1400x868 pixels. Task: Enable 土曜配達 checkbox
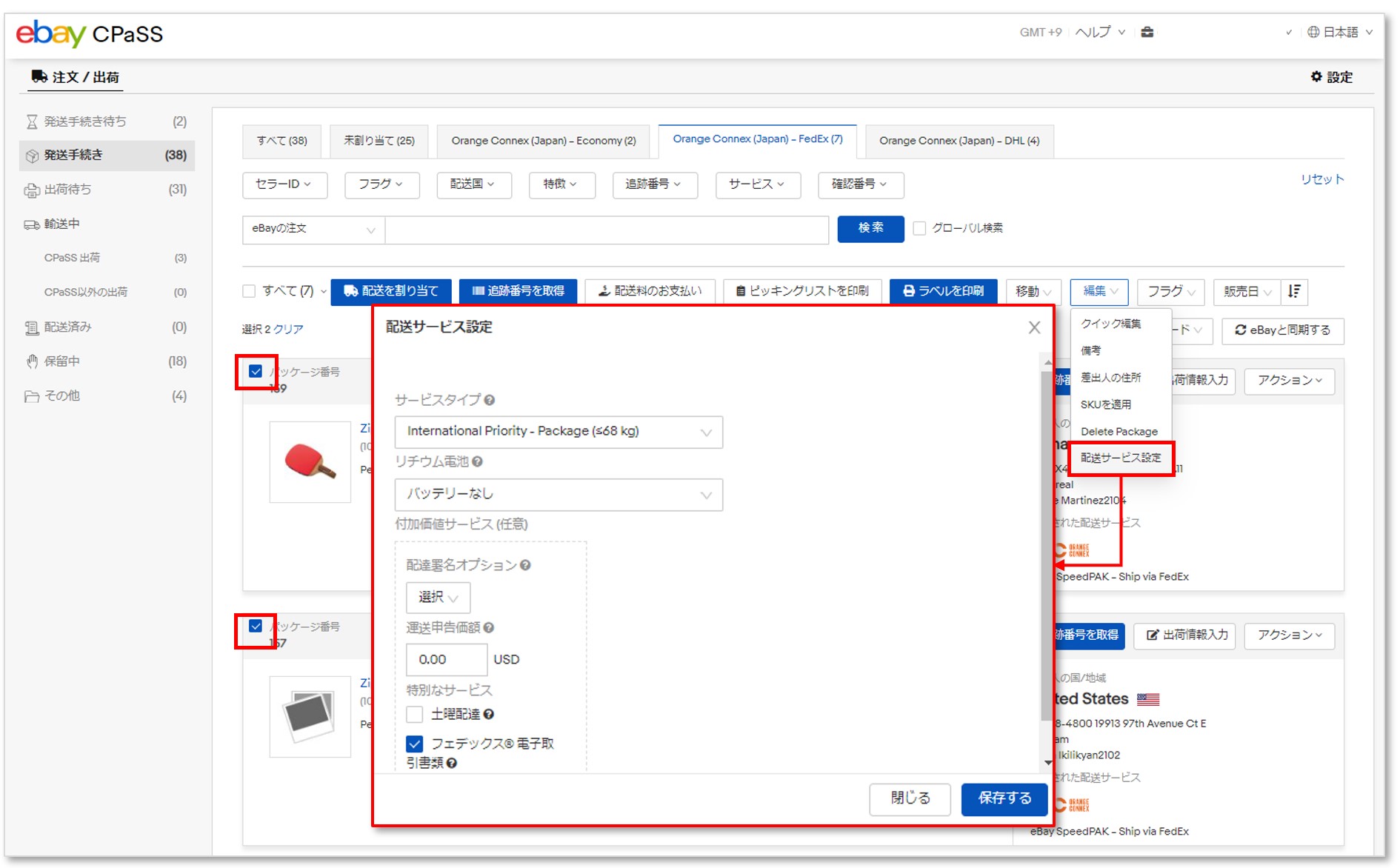click(415, 714)
